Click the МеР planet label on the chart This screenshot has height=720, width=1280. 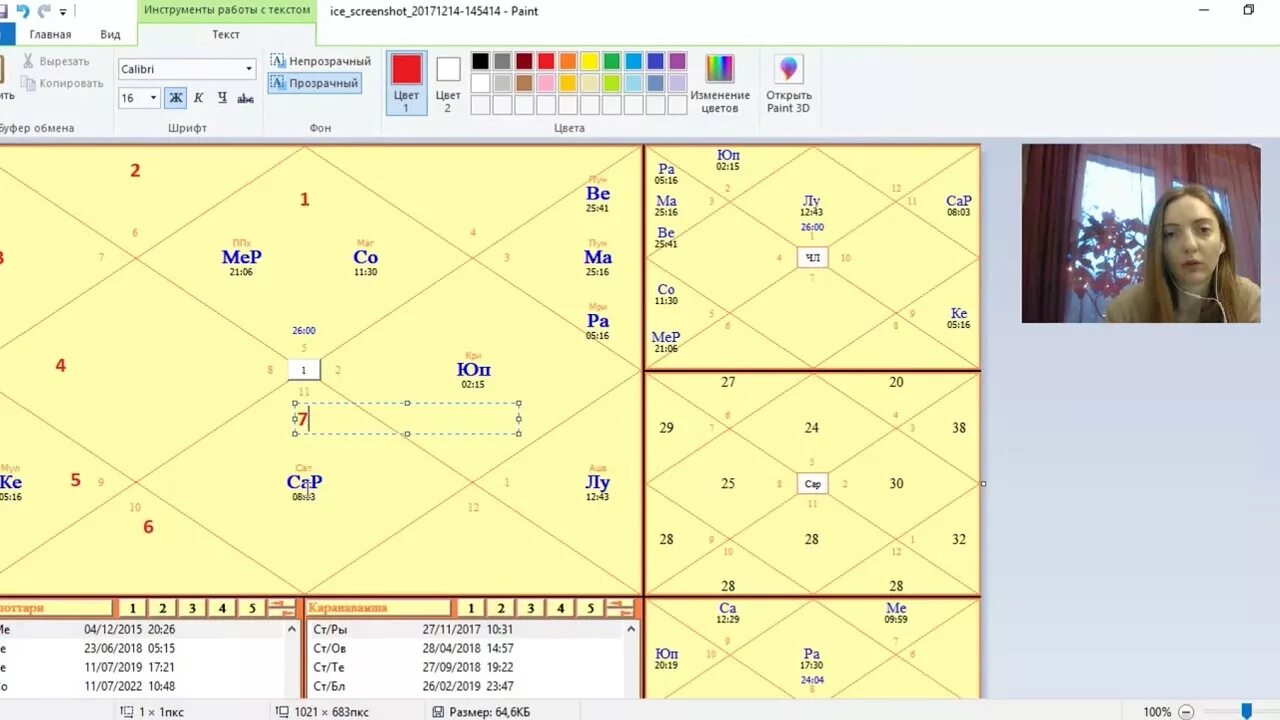[241, 257]
